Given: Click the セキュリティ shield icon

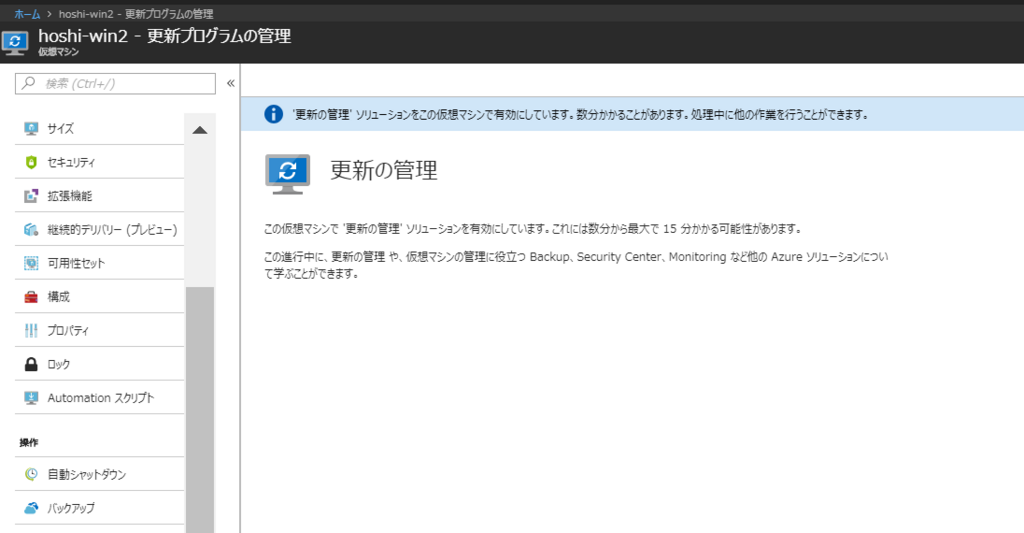Looking at the screenshot, I should [31, 162].
